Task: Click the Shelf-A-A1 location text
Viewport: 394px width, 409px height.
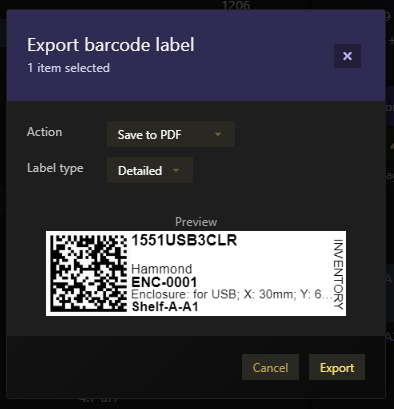Action: point(165,306)
